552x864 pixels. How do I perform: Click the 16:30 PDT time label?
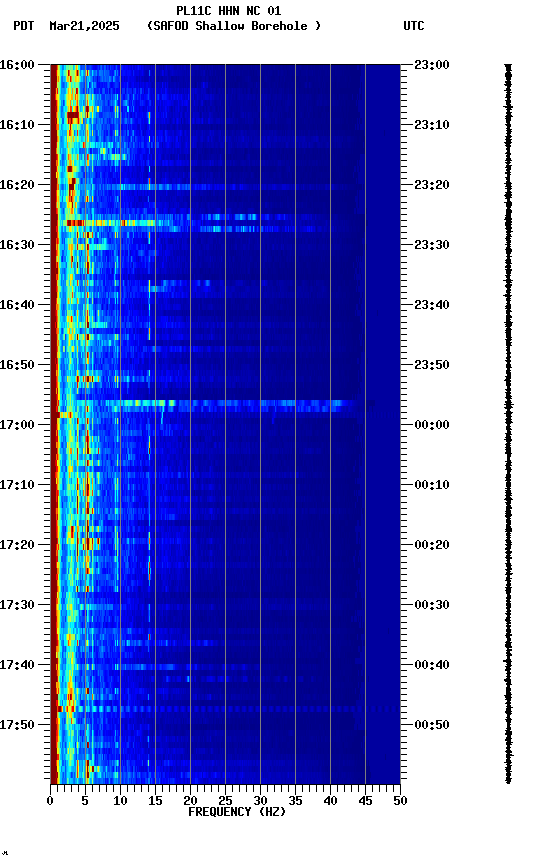tap(17, 245)
